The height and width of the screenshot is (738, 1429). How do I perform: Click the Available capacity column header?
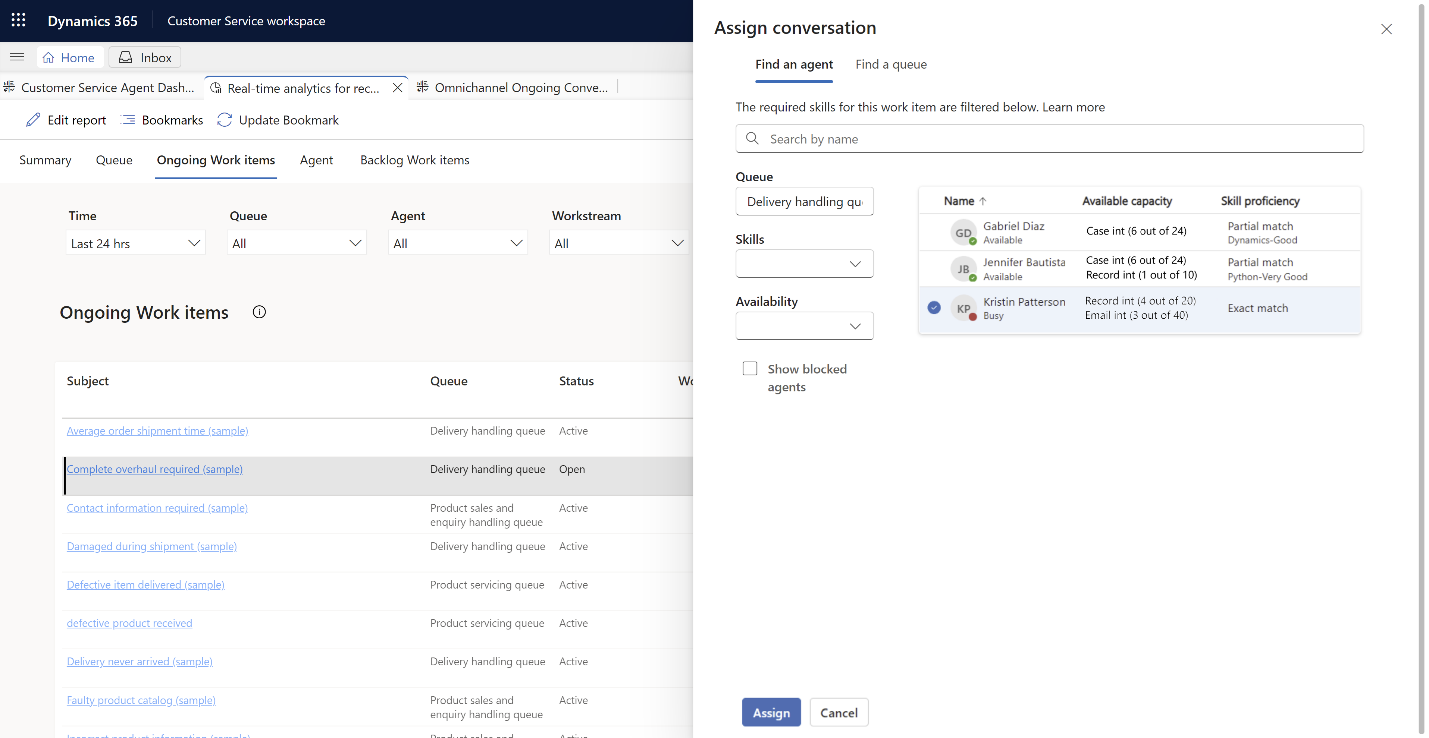[x=1127, y=201]
